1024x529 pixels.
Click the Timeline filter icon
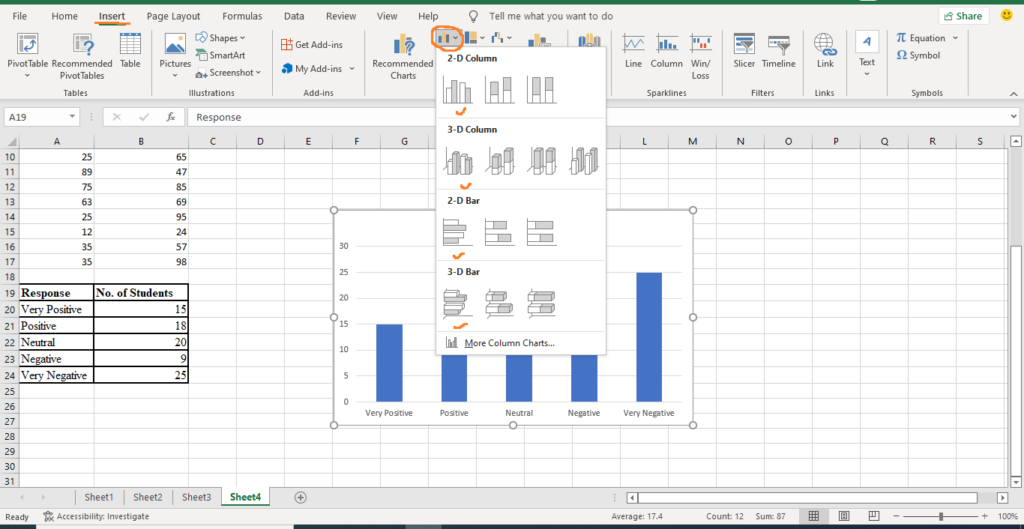[x=778, y=44]
